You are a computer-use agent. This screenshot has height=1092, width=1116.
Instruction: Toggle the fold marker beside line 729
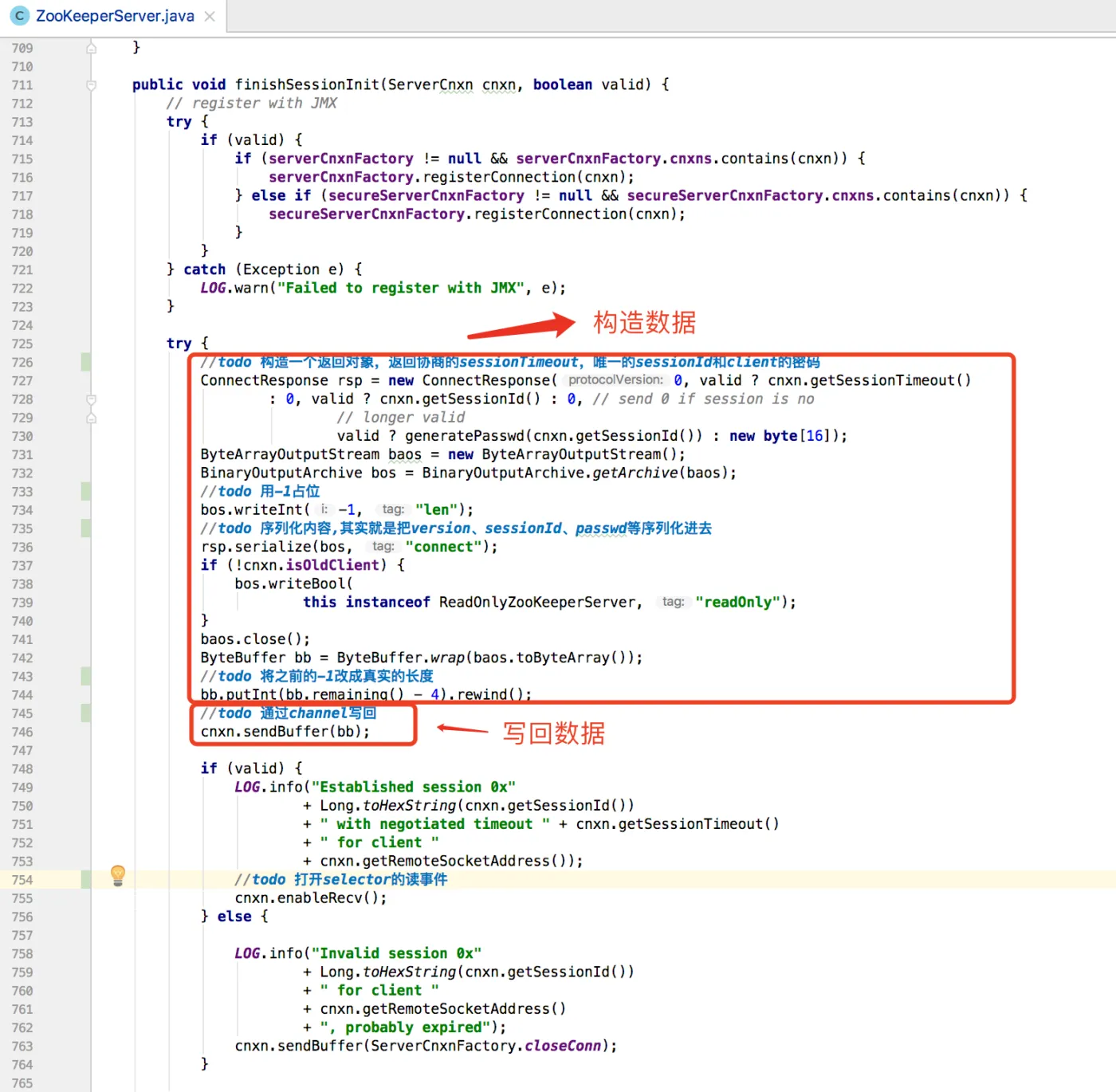[92, 418]
